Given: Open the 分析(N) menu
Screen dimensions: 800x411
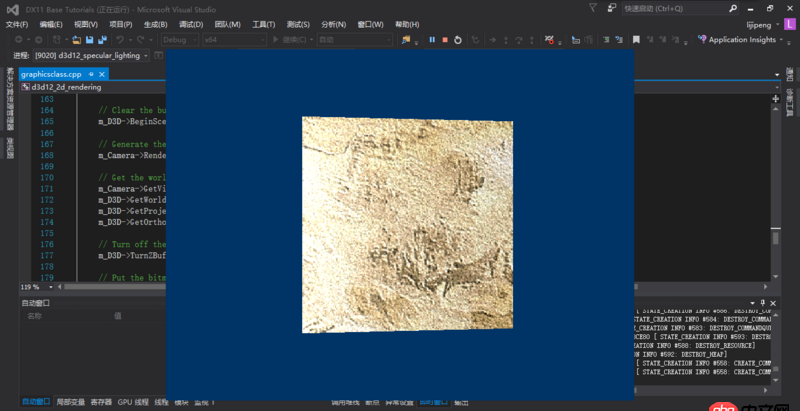Looking at the screenshot, I should coord(333,24).
